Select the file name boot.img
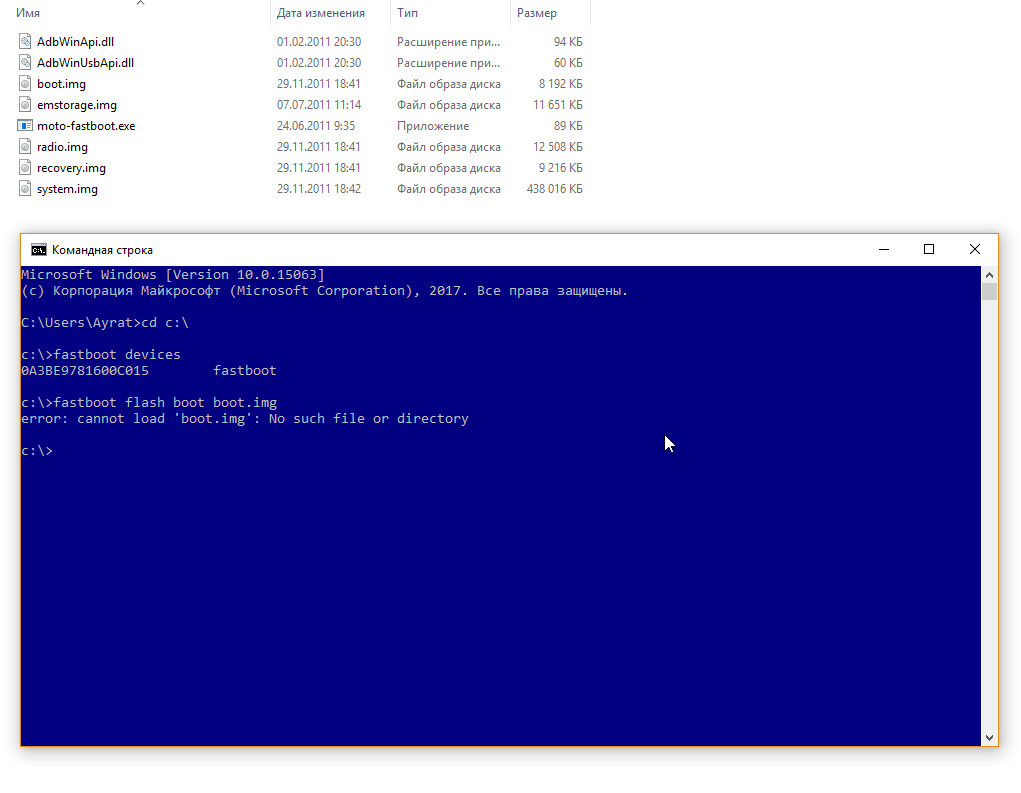The width and height of the screenshot is (1021, 793). [61, 83]
